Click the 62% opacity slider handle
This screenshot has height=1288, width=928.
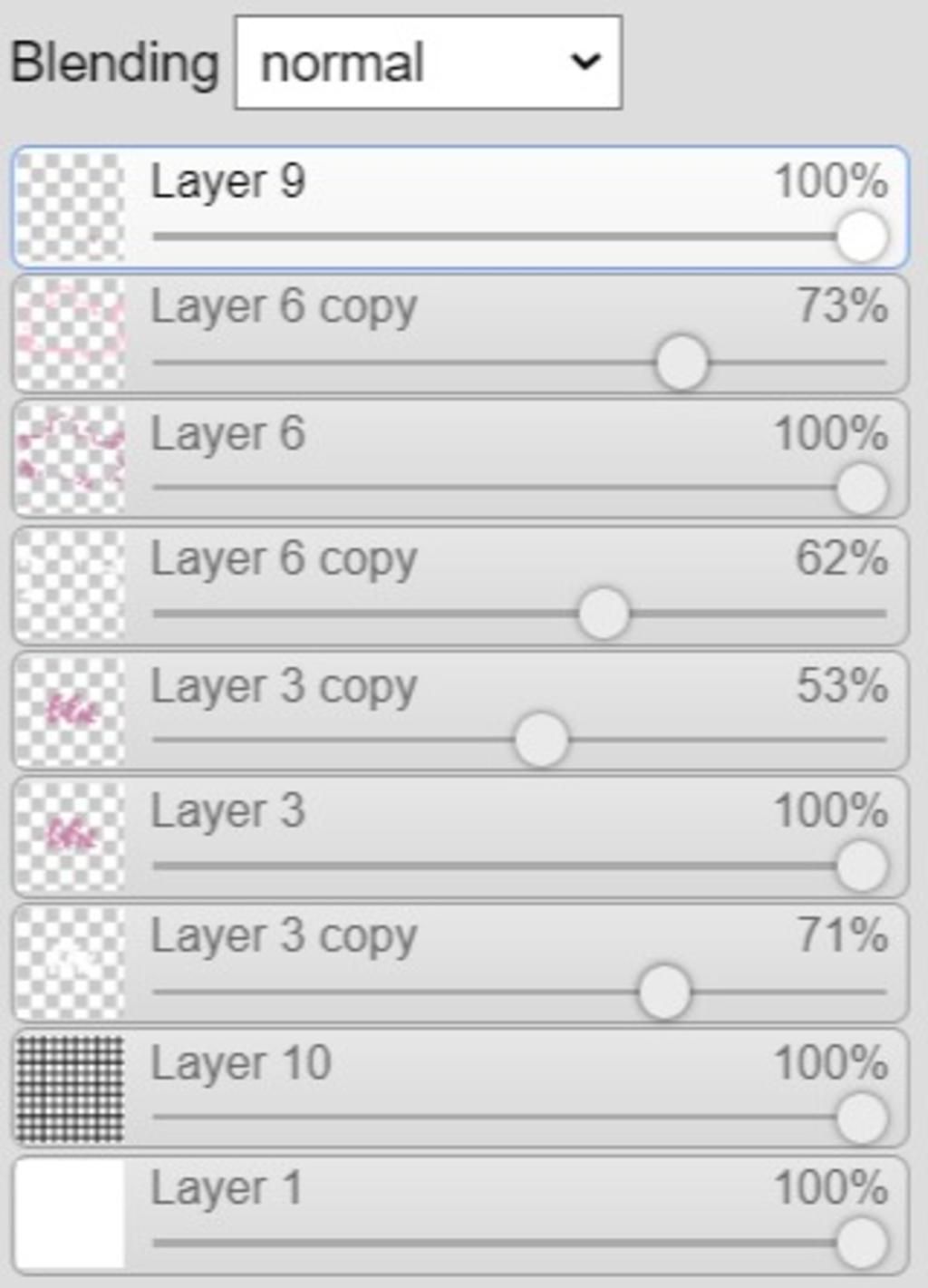(604, 614)
